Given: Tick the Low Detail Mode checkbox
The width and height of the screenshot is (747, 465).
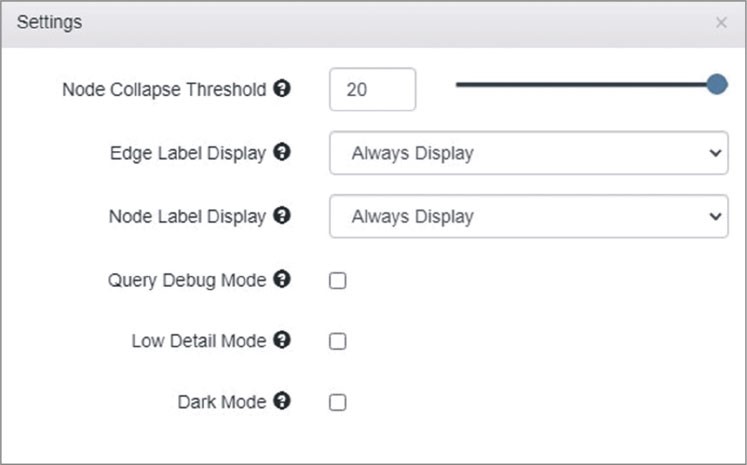Looking at the screenshot, I should (x=338, y=341).
